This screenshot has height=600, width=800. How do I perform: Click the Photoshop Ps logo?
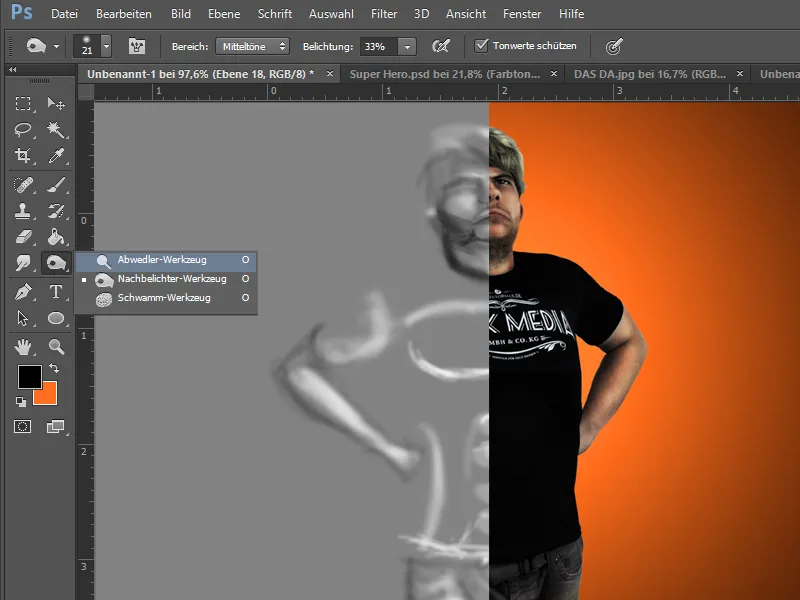coord(21,12)
